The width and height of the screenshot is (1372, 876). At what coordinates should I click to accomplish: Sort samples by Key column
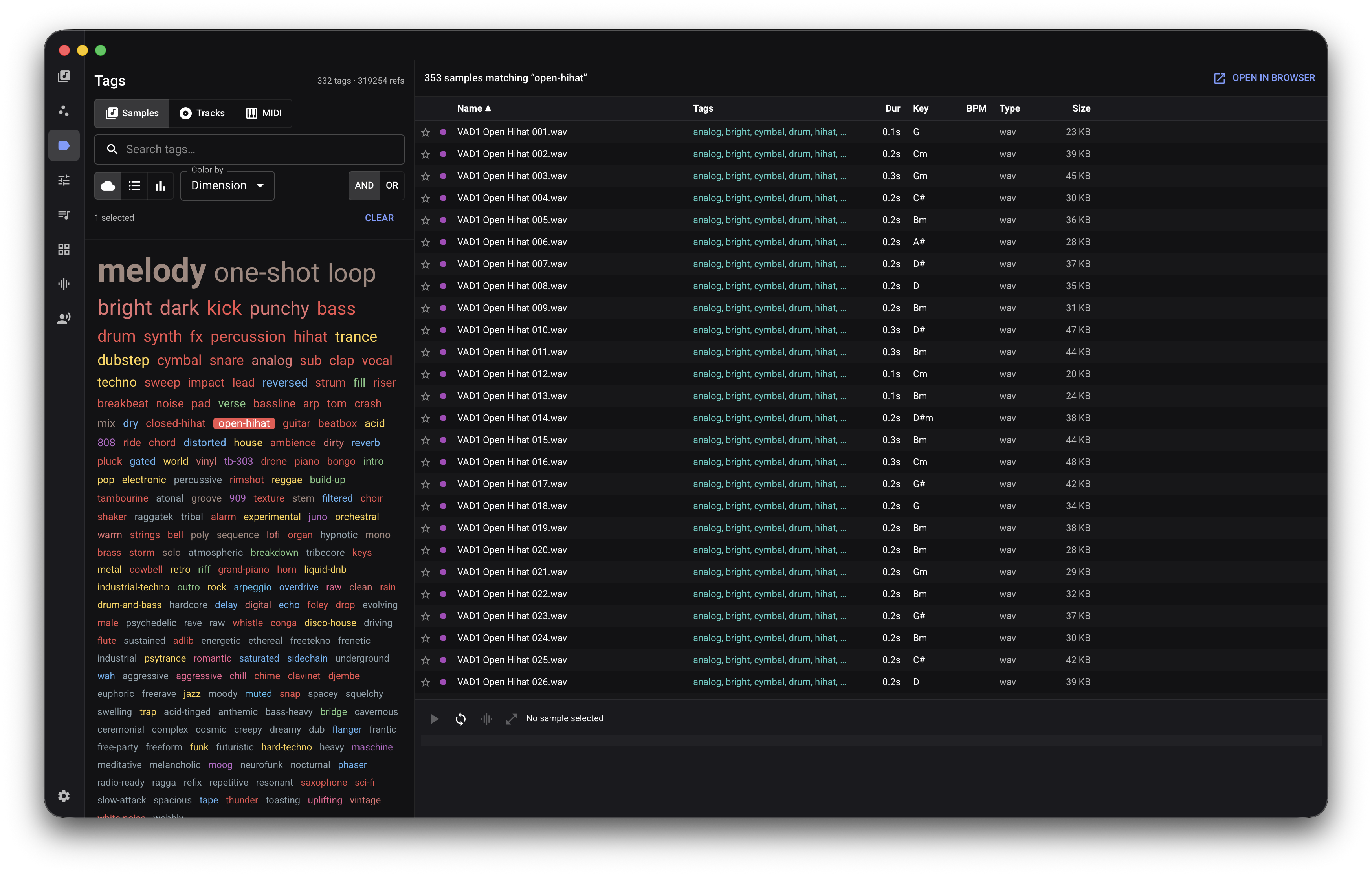pos(920,108)
